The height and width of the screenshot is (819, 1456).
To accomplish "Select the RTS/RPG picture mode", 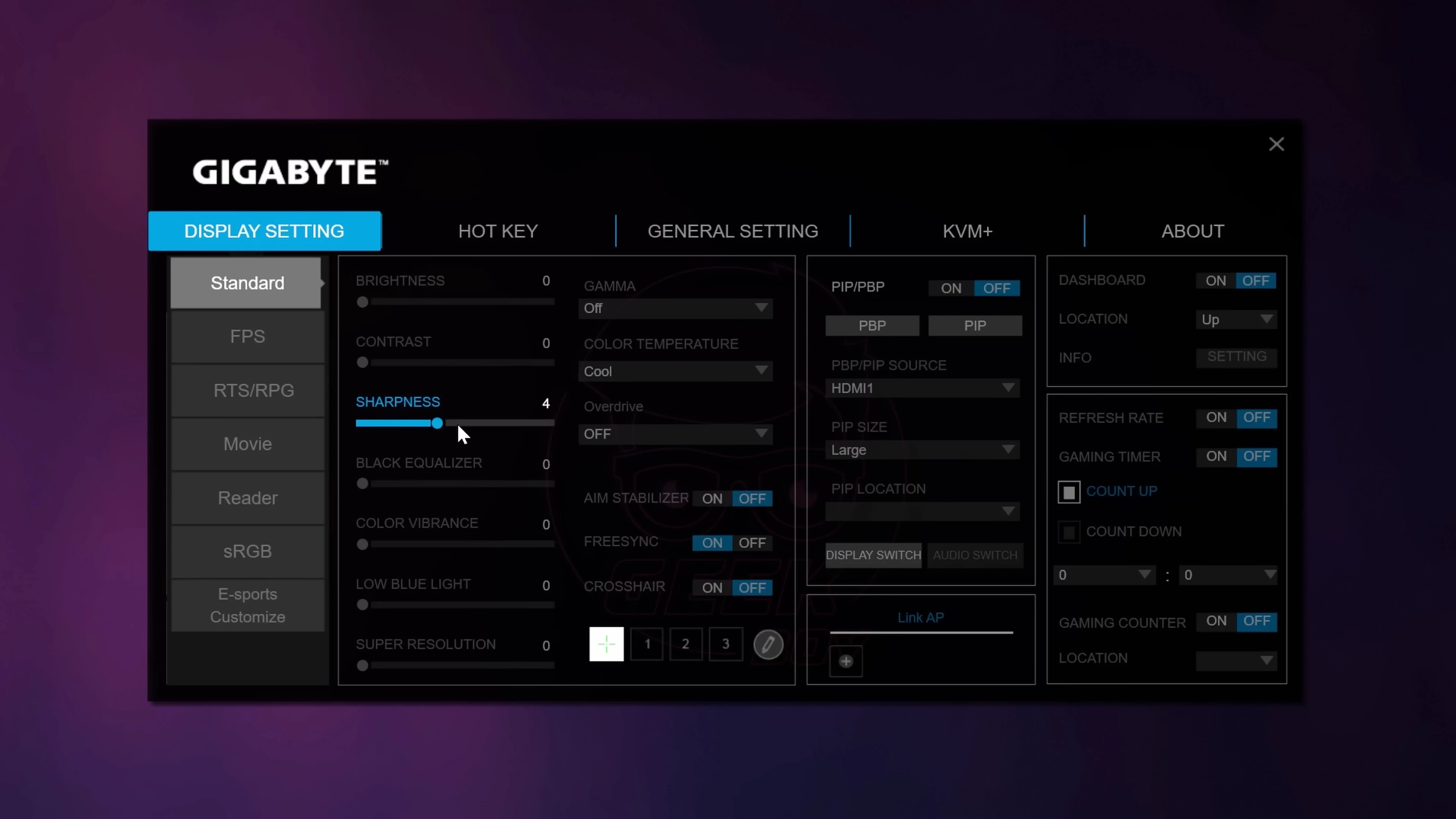I will (x=248, y=391).
